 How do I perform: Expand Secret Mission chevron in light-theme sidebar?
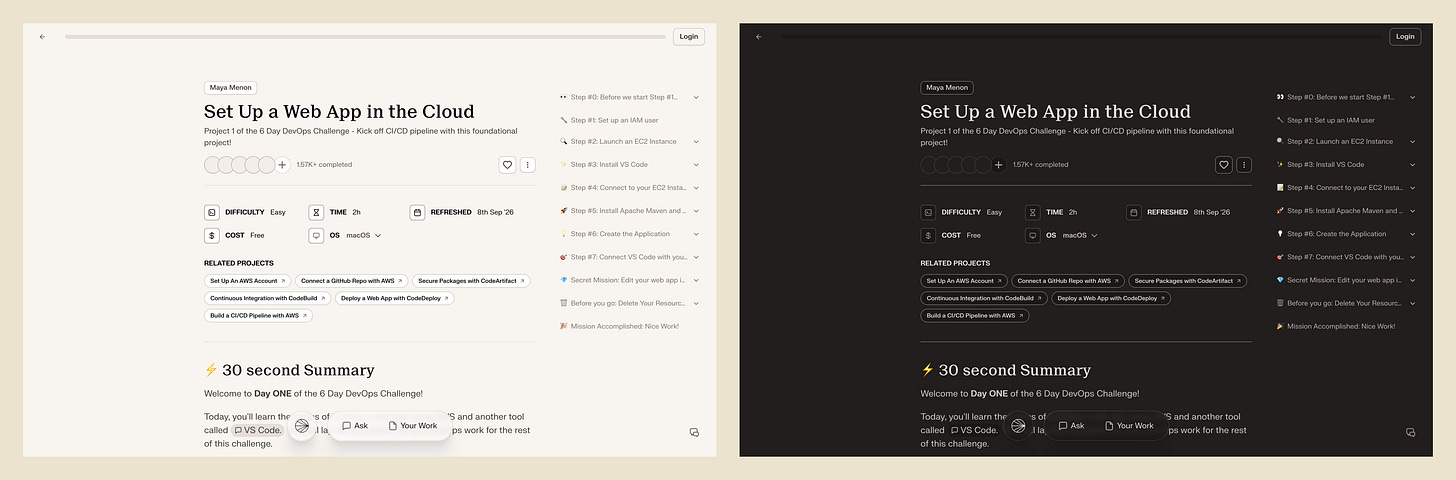696,280
